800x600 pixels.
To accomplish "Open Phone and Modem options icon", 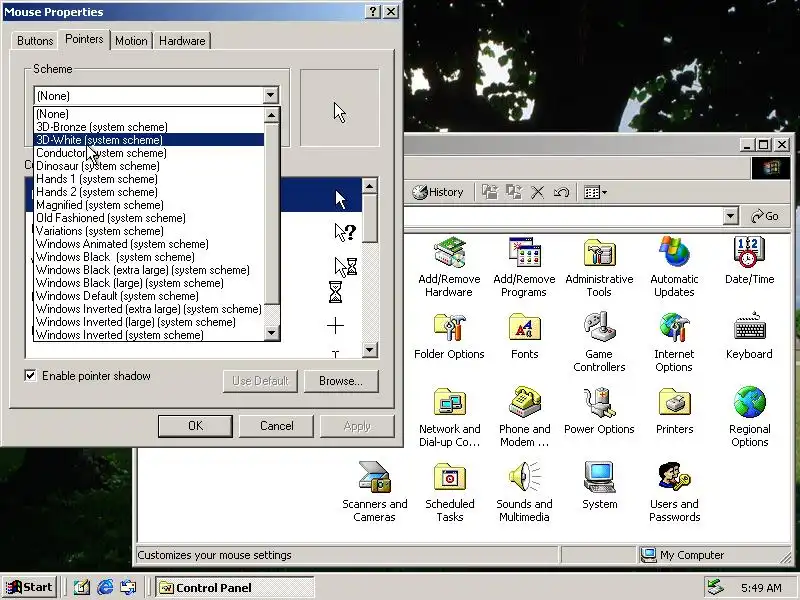I will coord(524,417).
